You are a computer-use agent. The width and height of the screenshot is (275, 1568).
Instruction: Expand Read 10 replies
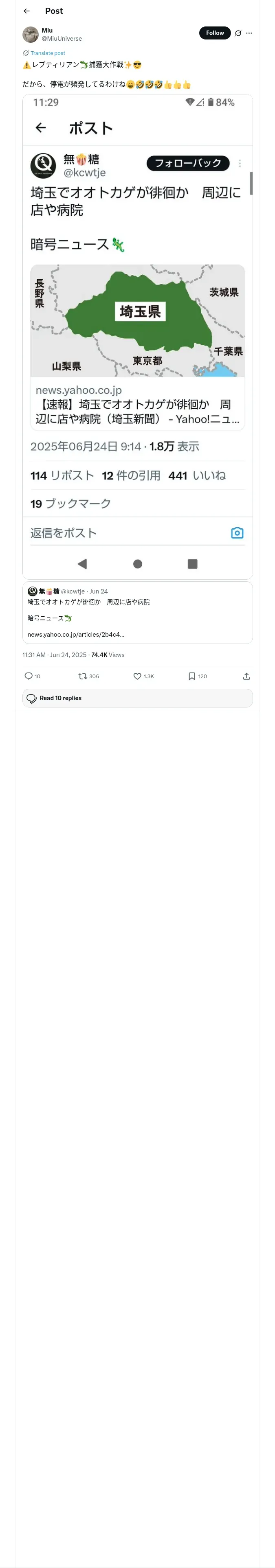tap(137, 698)
